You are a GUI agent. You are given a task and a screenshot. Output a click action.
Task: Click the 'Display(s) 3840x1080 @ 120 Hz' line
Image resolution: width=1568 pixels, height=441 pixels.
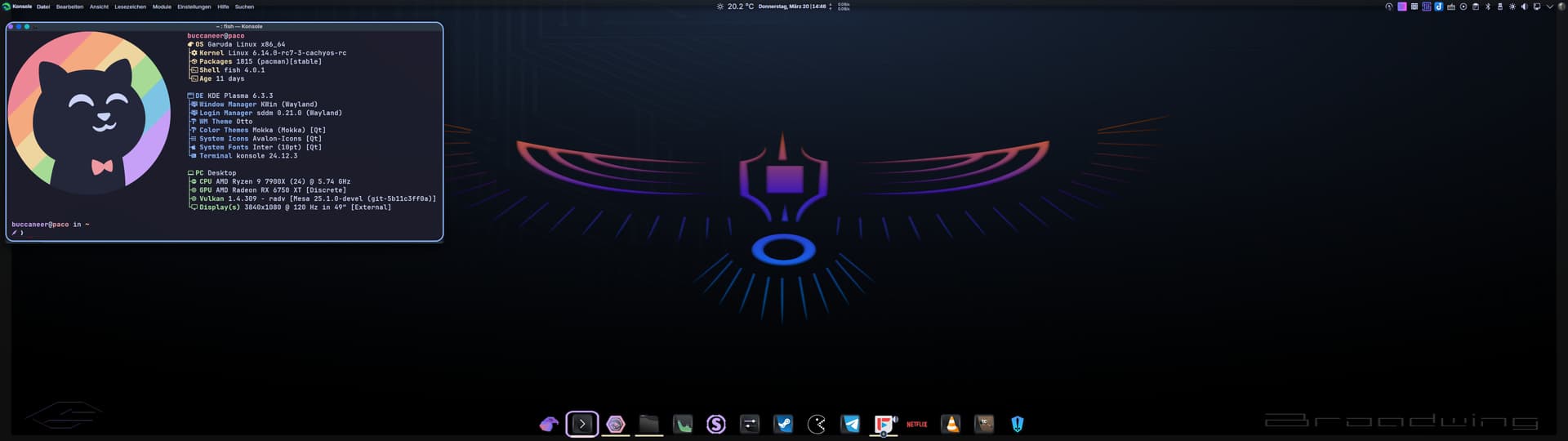coord(291,207)
